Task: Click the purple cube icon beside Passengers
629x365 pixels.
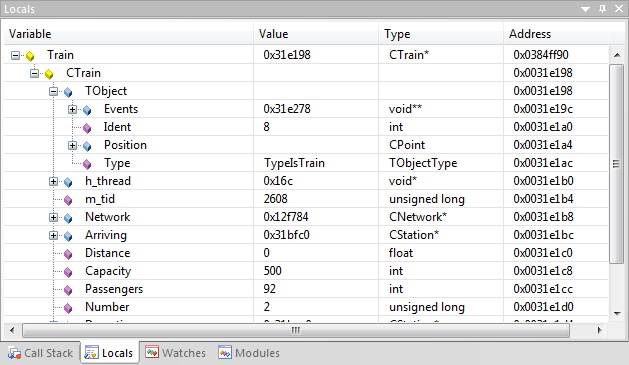Action: tap(68, 290)
